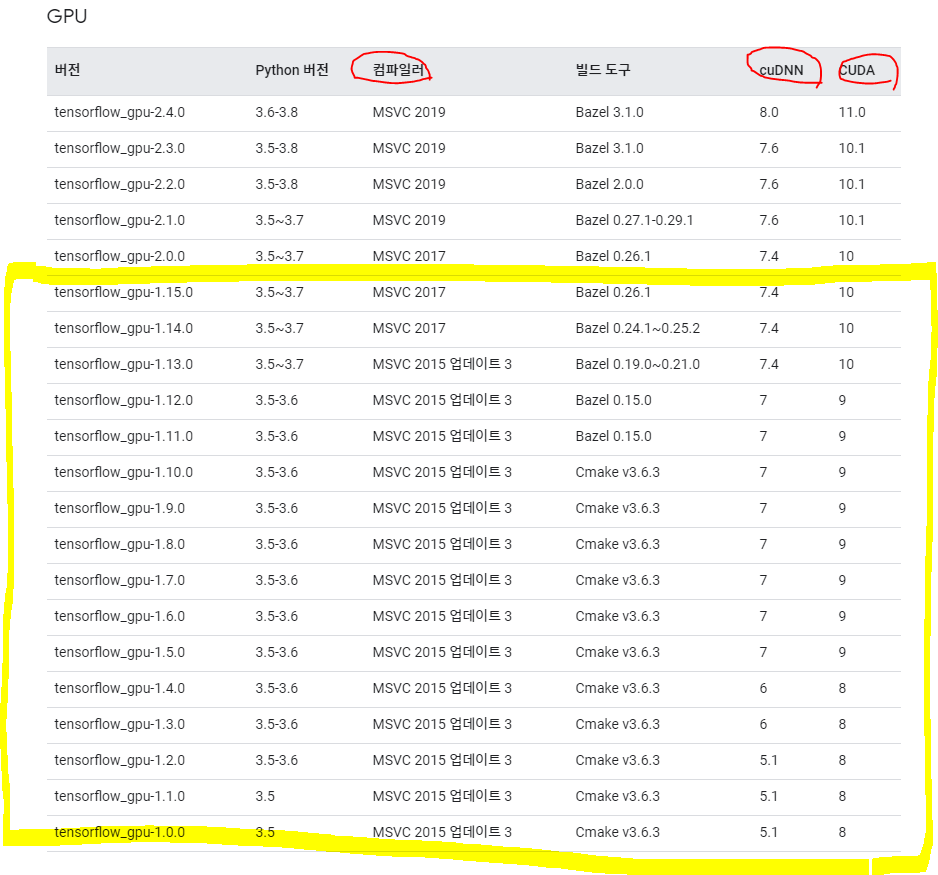Viewport: 938px width, 875px height.
Task: Click Cmake v3.6.3 in the tensorflow_gpu-1.10.0 row
Action: [617, 472]
